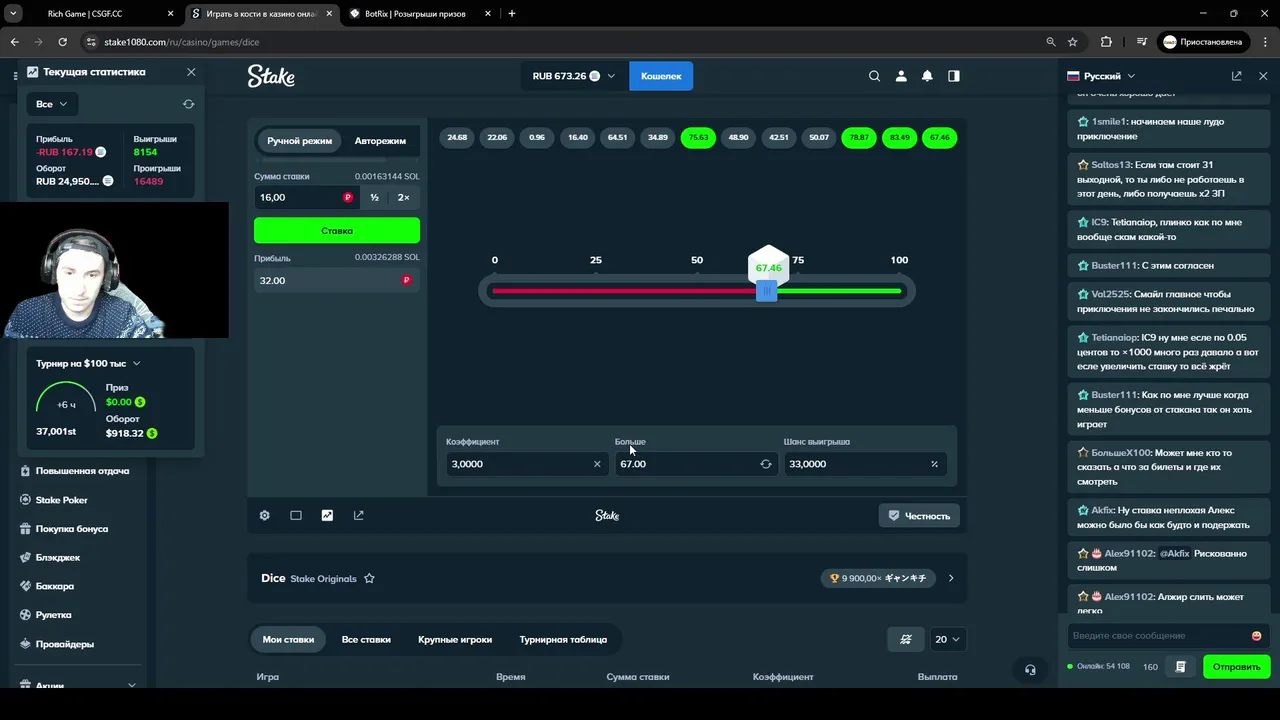Select Крупные игроки tab
This screenshot has height=720, width=1280.
(x=455, y=639)
